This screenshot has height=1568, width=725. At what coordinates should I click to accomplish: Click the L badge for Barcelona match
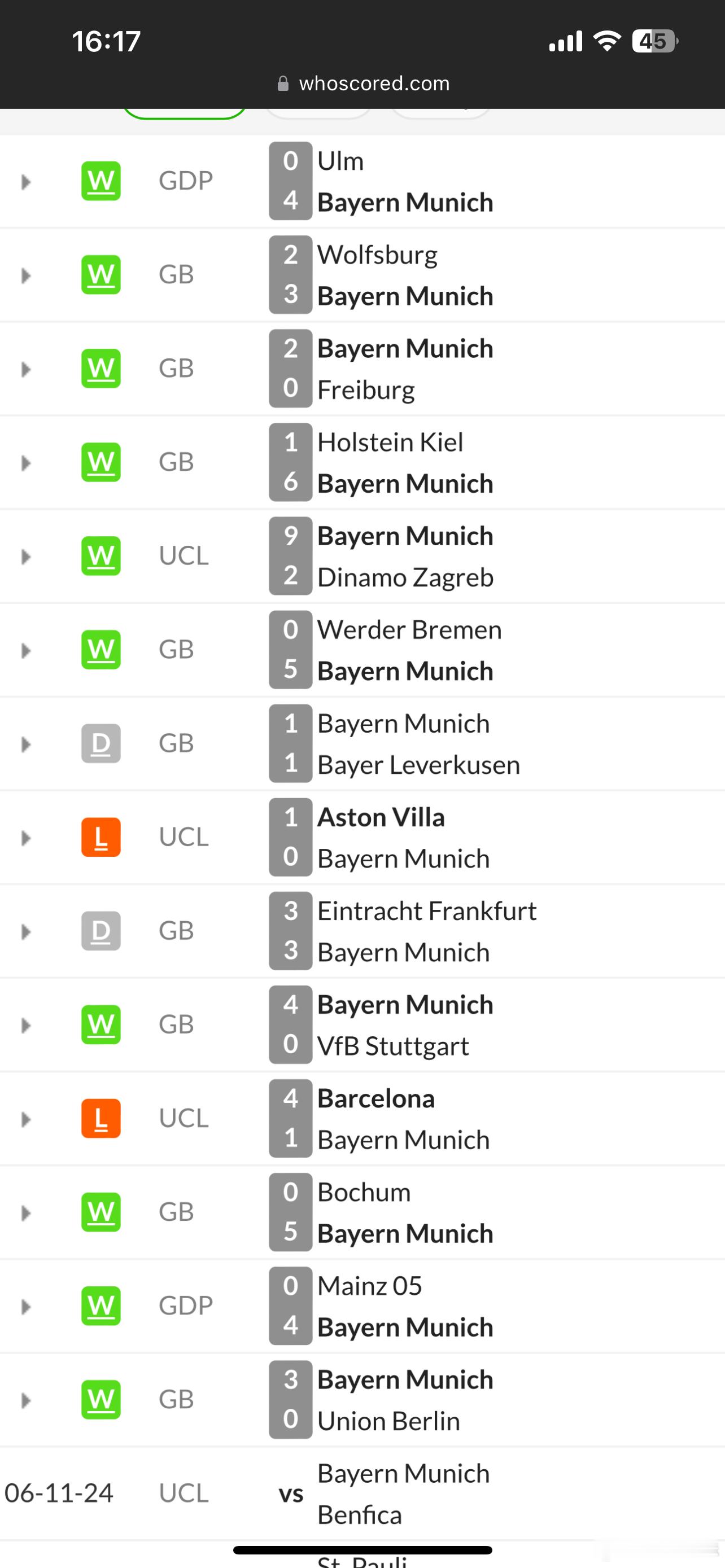point(101,1118)
